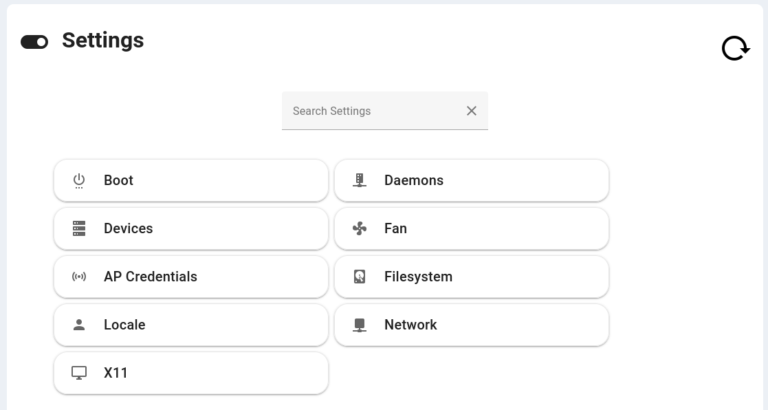Viewport: 768px width, 410px height.
Task: Select the Network label
Action: 410,325
